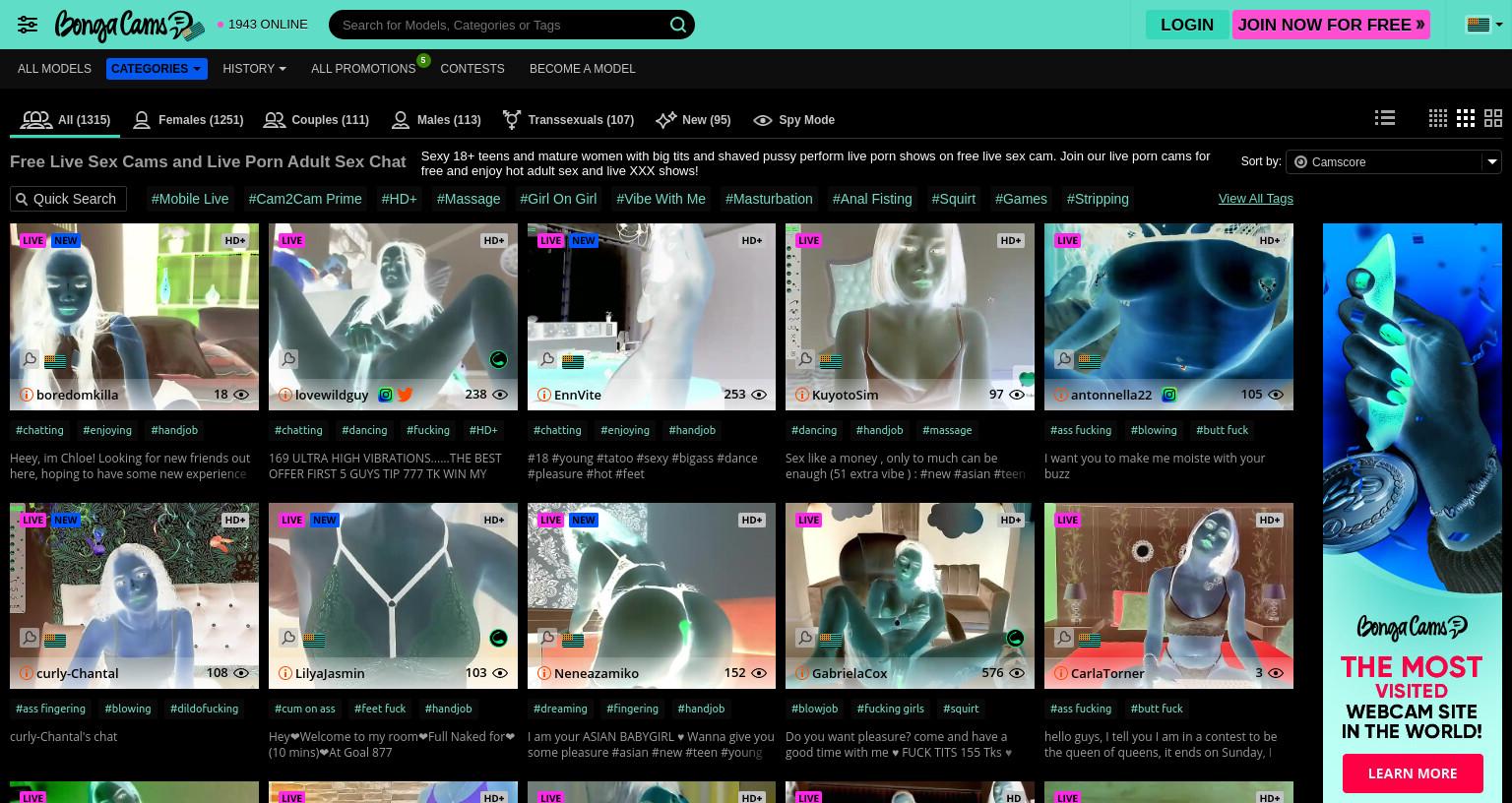Click the arrow at the Sort by box edge
Viewport: 1512px width, 803px height.
tap(1492, 161)
